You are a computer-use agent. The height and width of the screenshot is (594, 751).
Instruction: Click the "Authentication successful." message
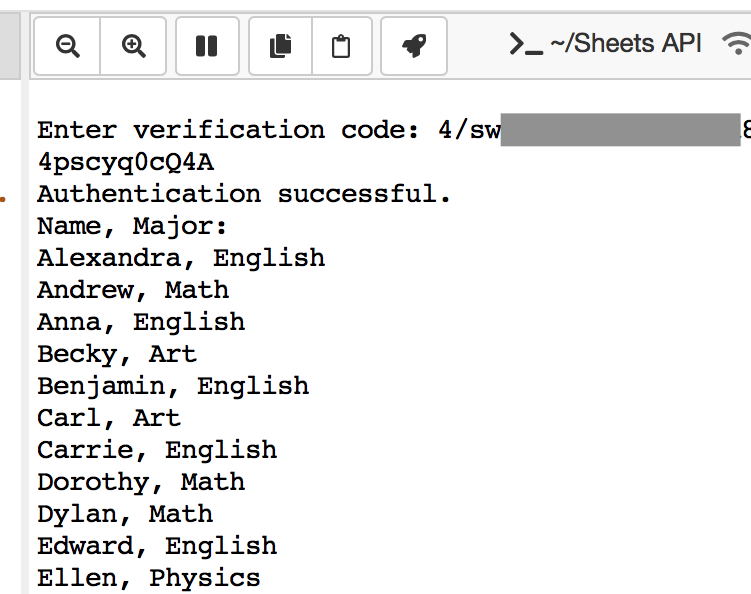click(x=245, y=194)
